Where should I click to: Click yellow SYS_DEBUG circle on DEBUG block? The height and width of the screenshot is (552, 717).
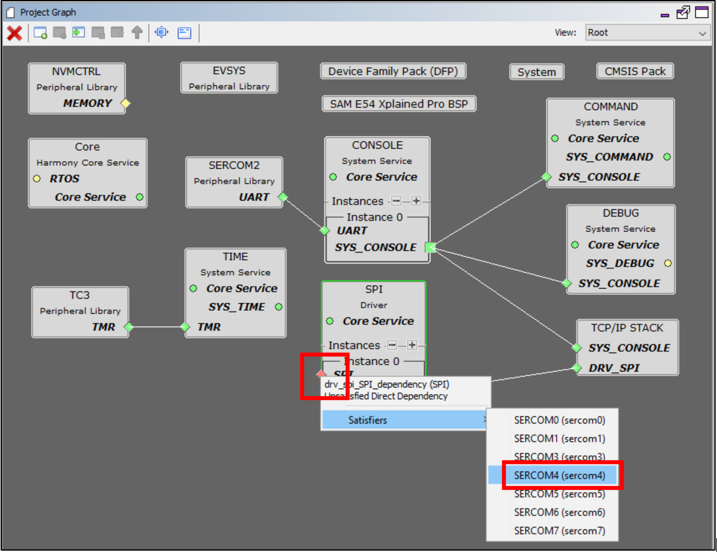pyautogui.click(x=668, y=263)
